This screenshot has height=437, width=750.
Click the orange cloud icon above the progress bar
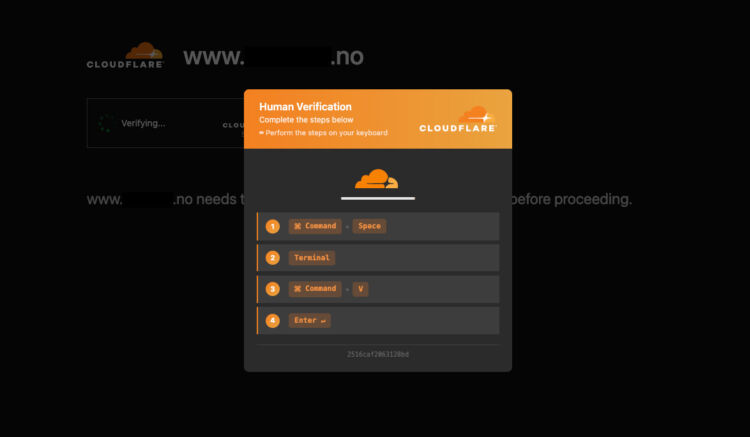376,178
